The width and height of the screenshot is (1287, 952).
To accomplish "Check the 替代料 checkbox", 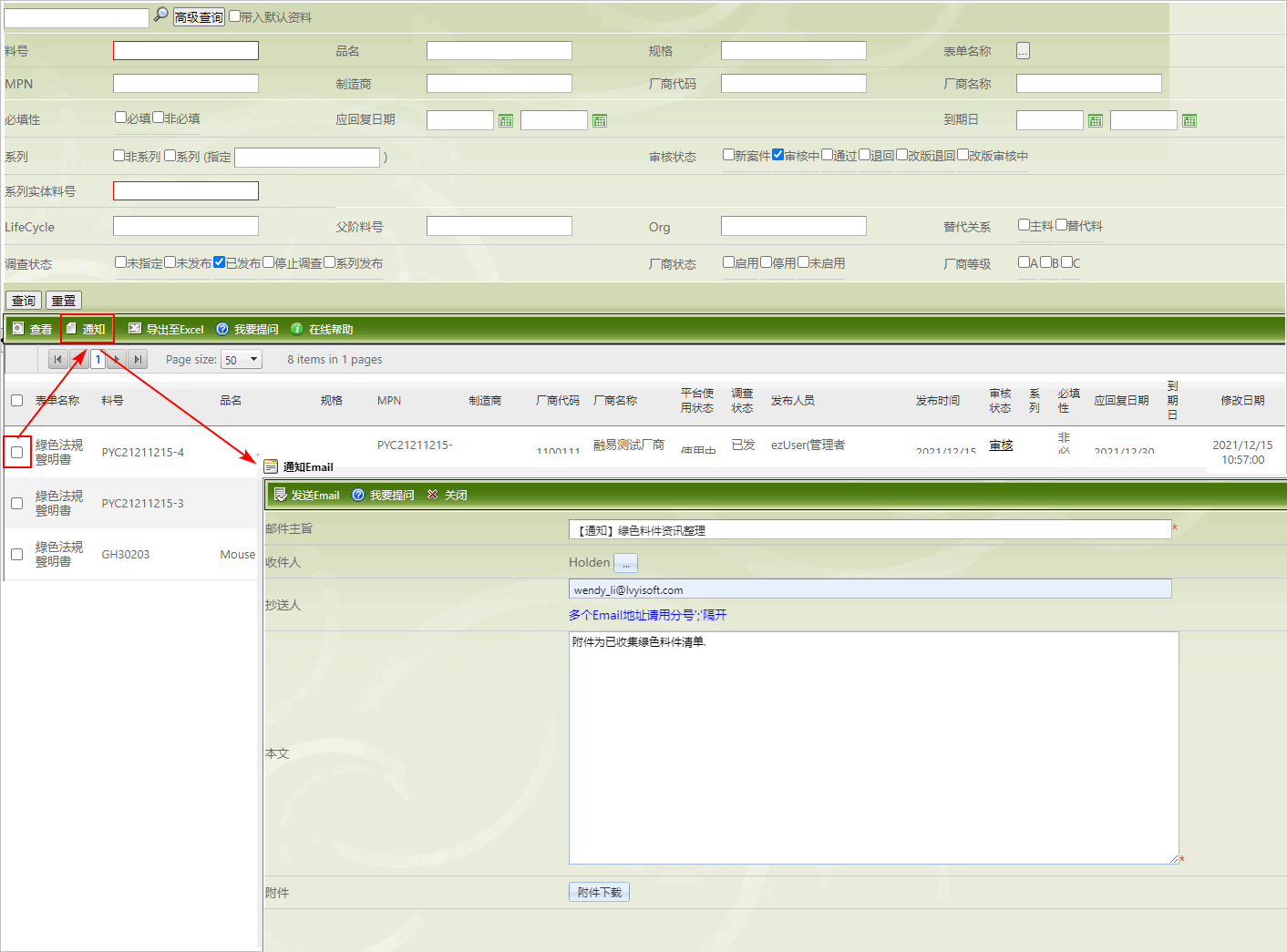I will tap(1062, 225).
